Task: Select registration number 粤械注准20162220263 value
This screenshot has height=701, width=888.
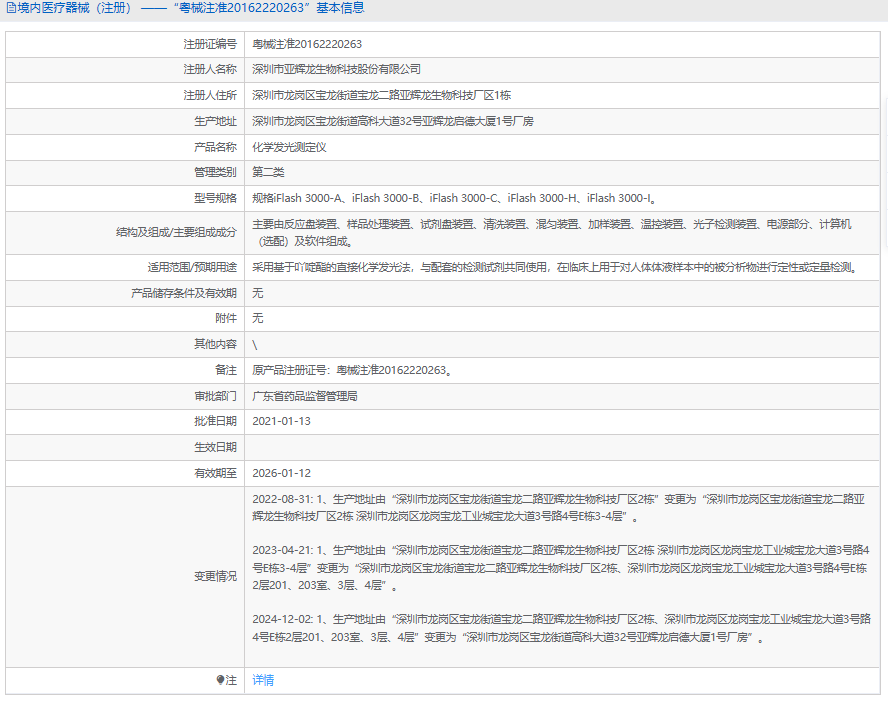Action: click(x=307, y=44)
